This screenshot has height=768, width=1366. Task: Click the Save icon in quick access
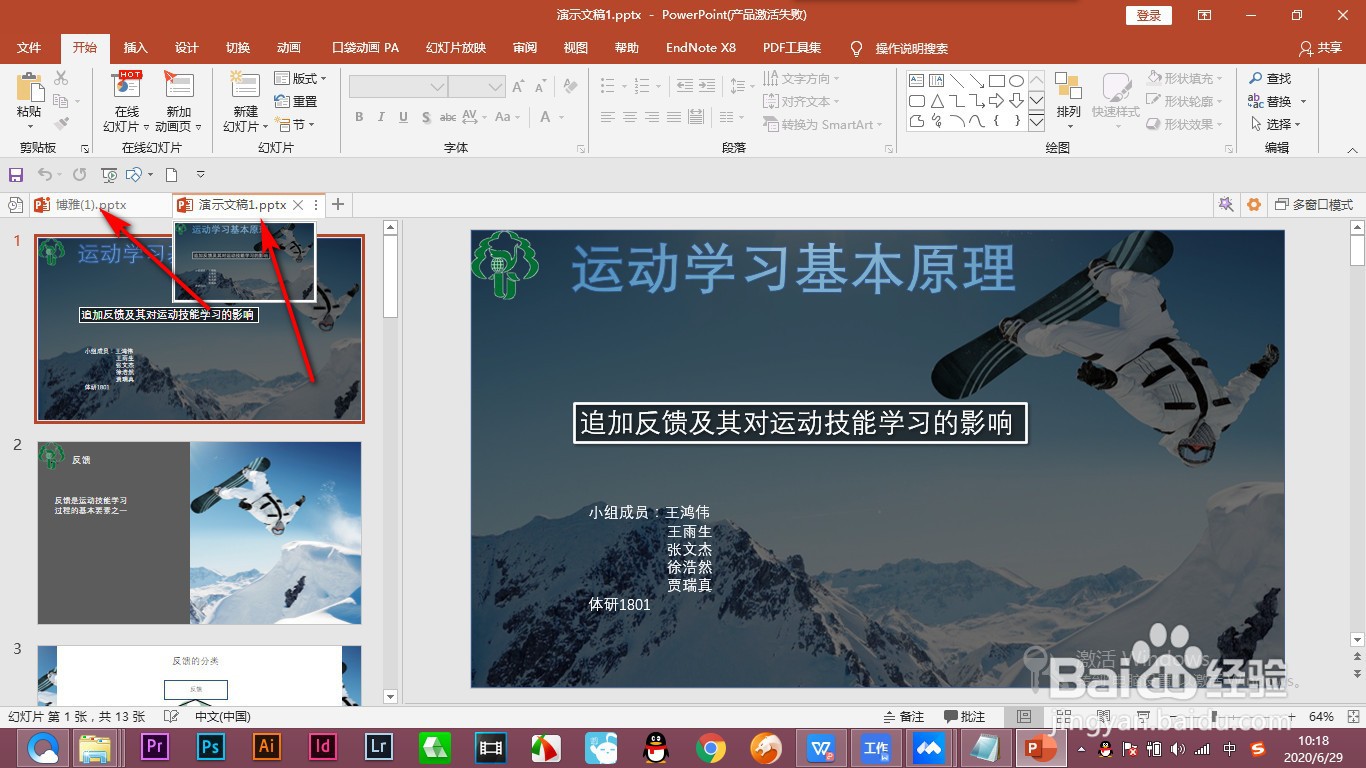[x=16, y=175]
